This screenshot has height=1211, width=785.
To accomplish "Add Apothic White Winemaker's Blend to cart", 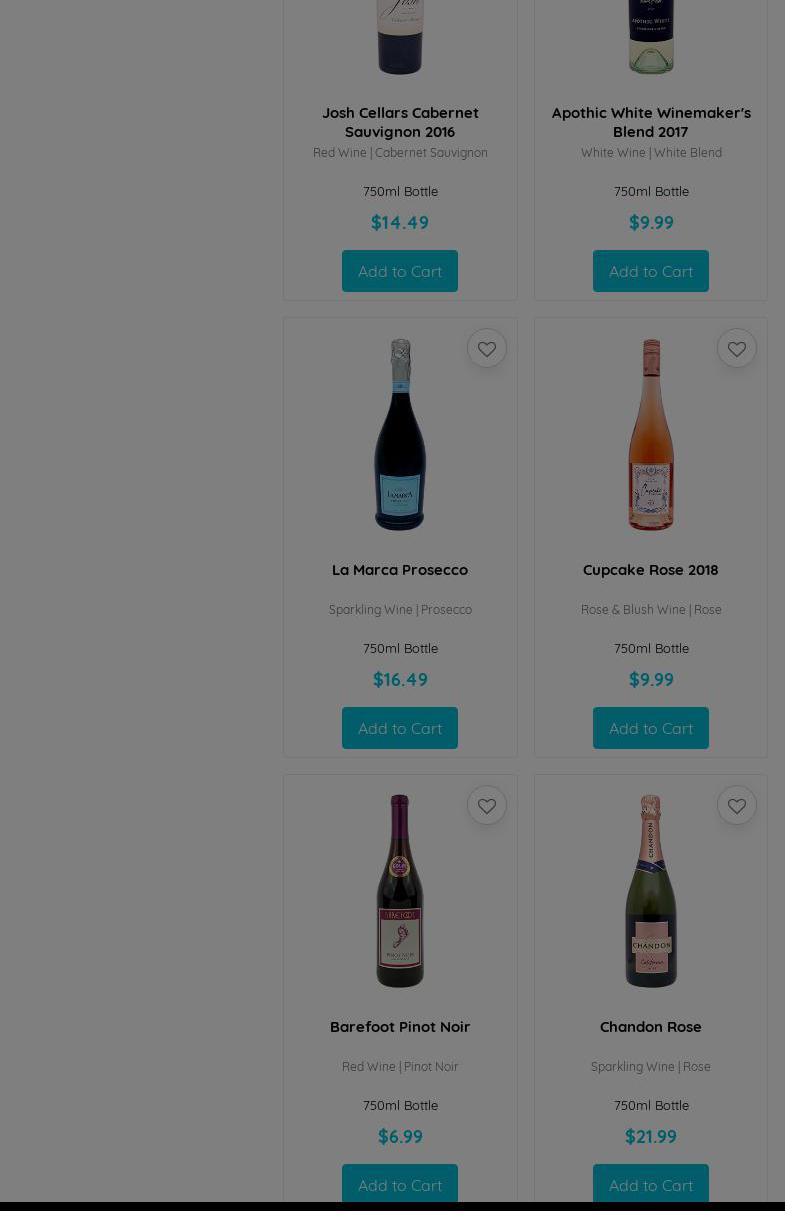I will (651, 271).
